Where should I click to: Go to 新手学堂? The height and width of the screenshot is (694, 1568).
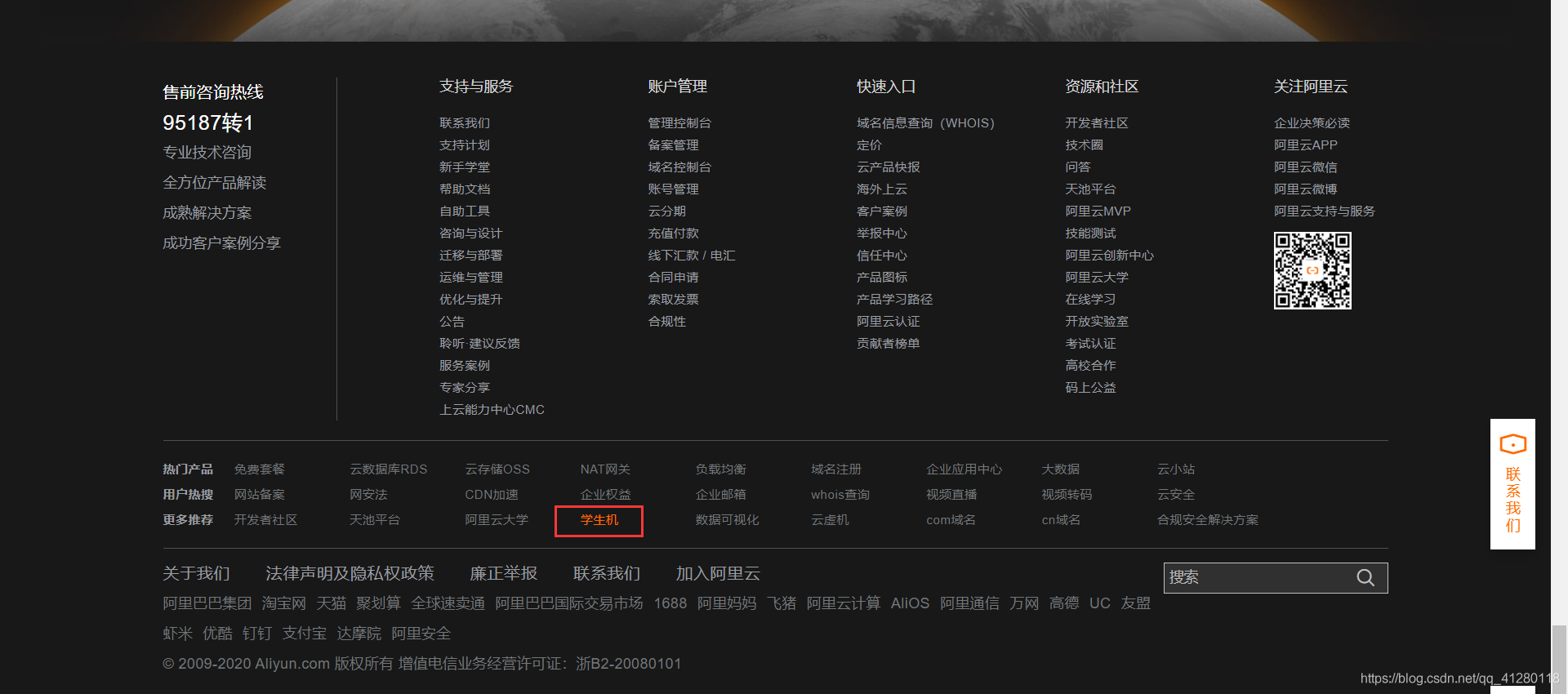(465, 167)
